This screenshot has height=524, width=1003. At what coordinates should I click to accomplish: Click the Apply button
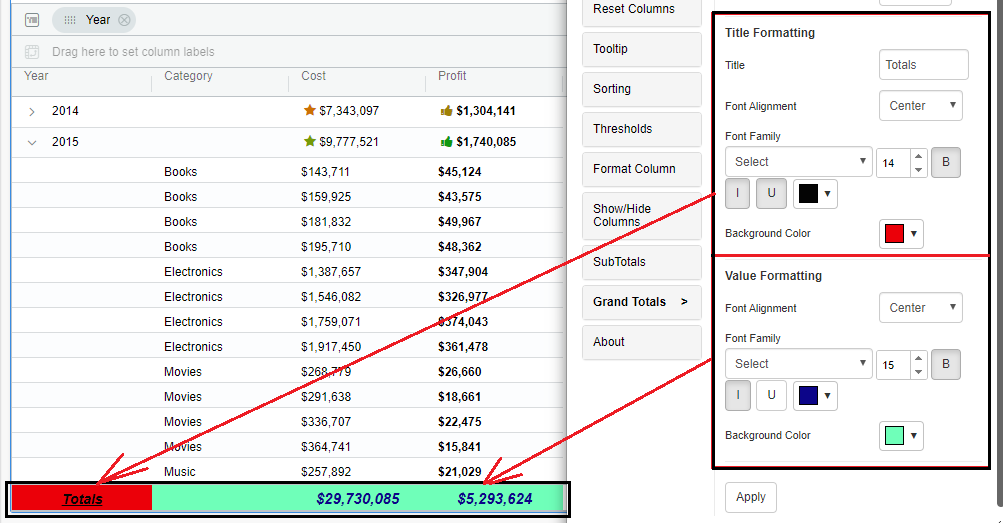point(750,497)
